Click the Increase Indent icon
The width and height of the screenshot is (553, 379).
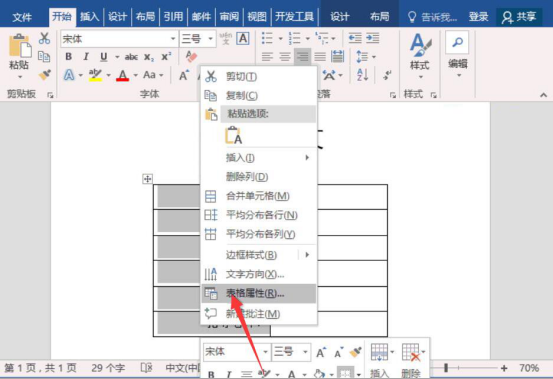[372, 38]
